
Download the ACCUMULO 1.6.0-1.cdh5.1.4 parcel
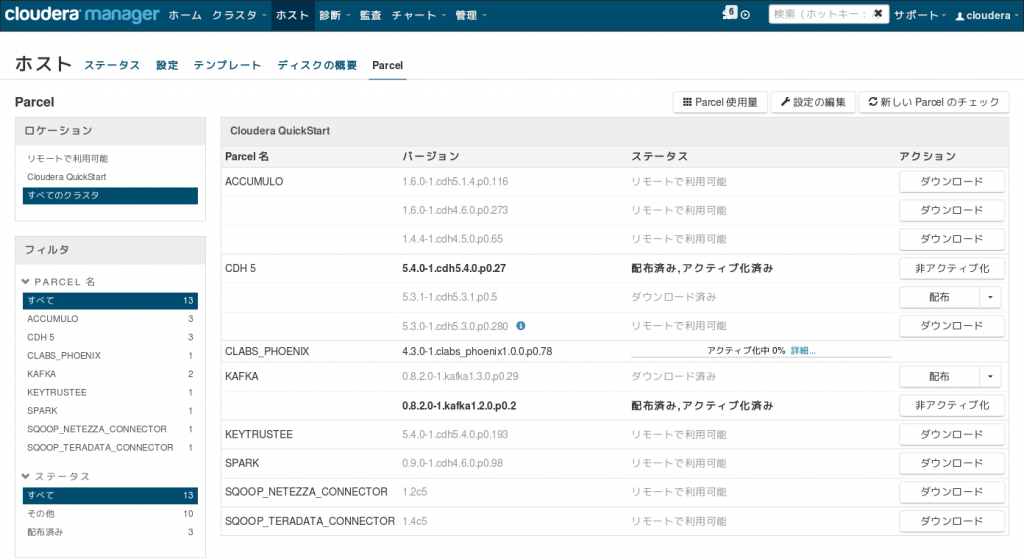coord(952,182)
